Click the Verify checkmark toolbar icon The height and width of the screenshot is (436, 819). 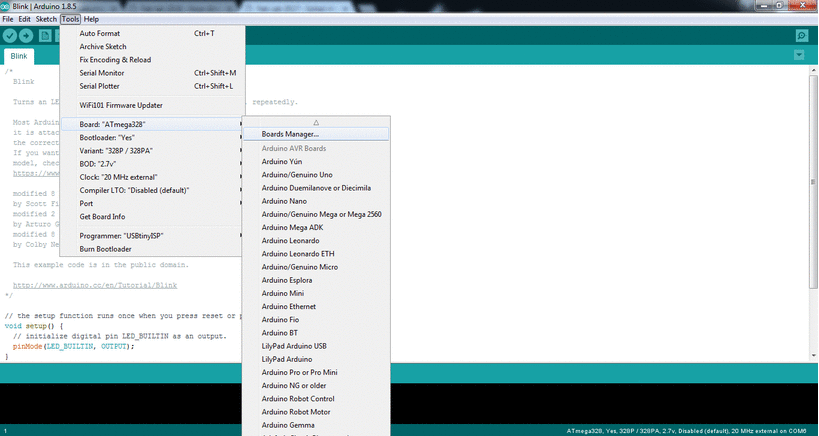(10, 36)
